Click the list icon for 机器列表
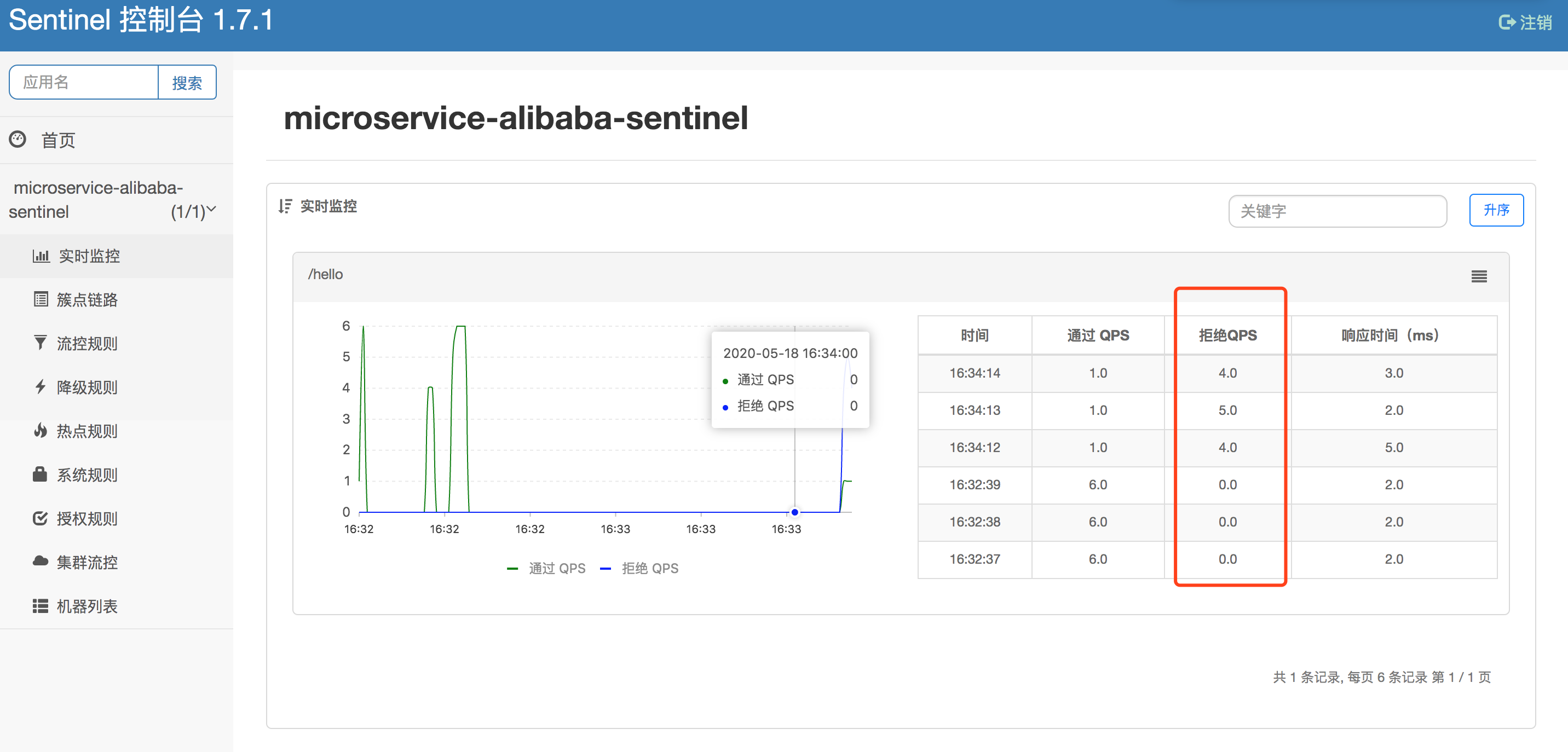This screenshot has width=1568, height=752. (40, 606)
